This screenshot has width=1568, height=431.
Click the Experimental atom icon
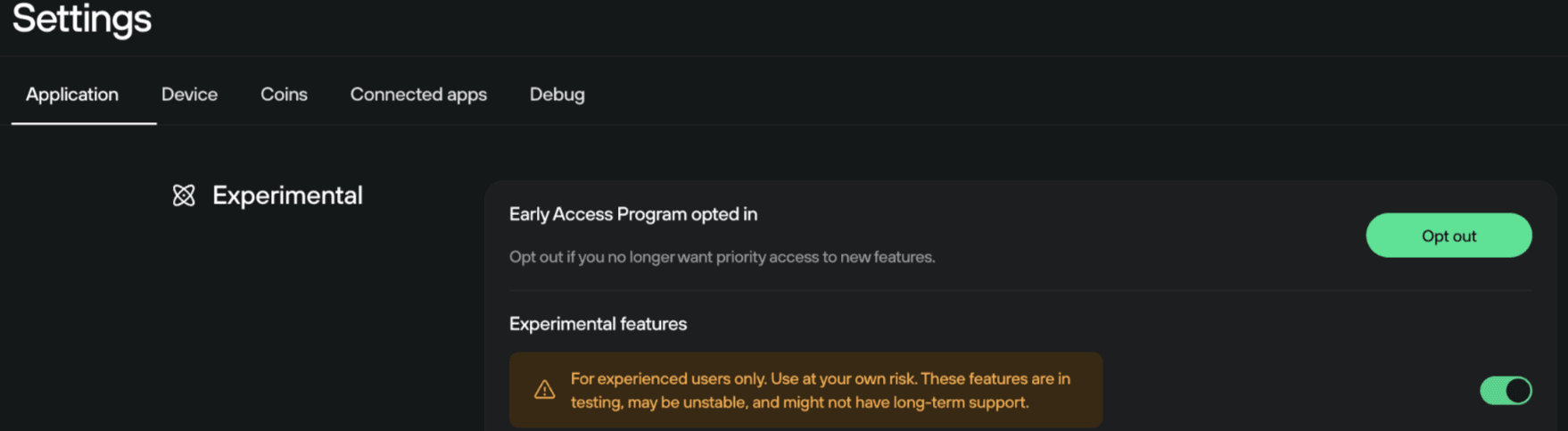(184, 195)
